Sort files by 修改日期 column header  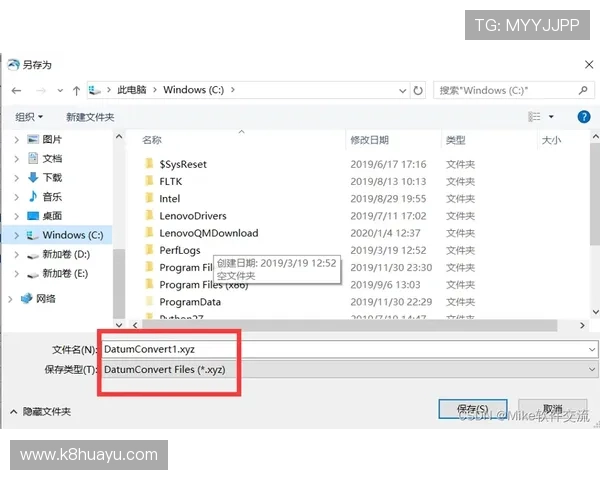point(369,141)
